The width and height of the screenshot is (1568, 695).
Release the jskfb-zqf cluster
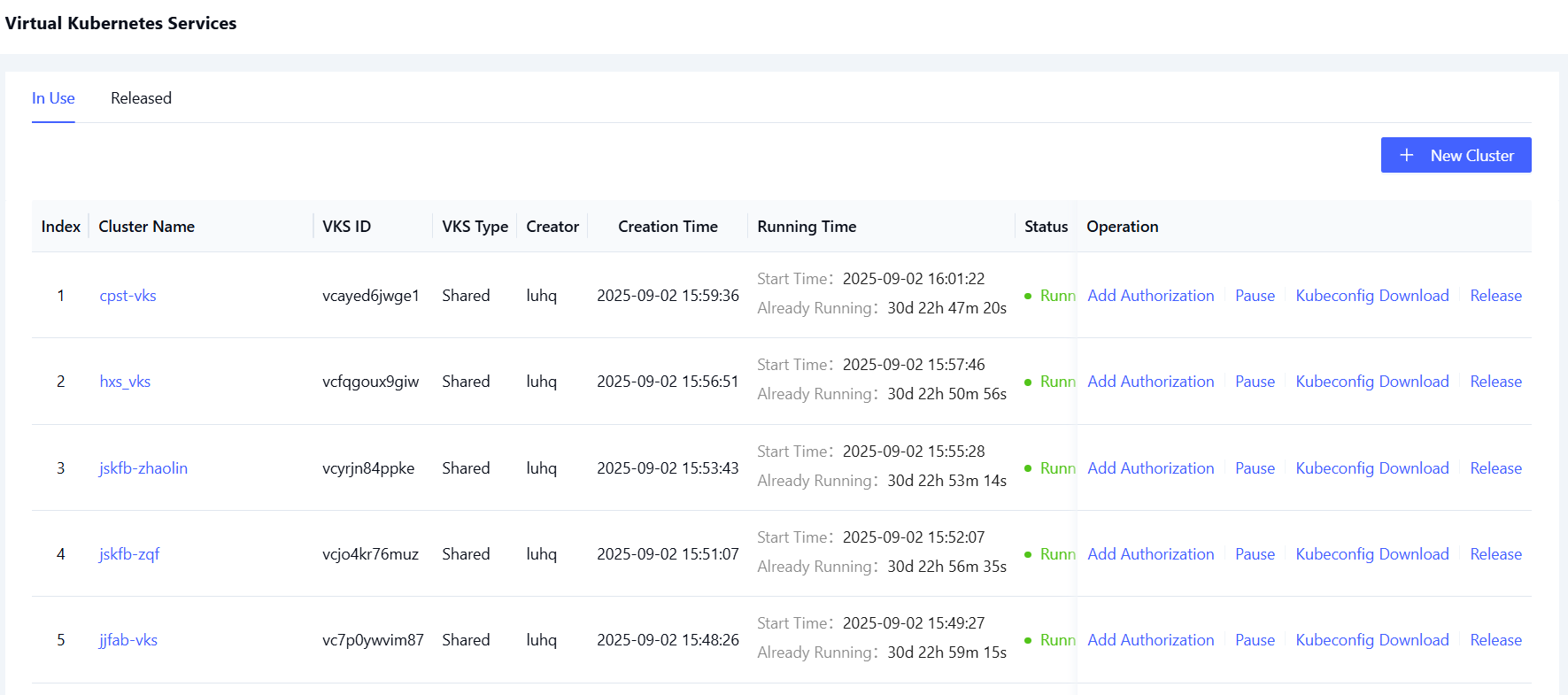click(1495, 554)
